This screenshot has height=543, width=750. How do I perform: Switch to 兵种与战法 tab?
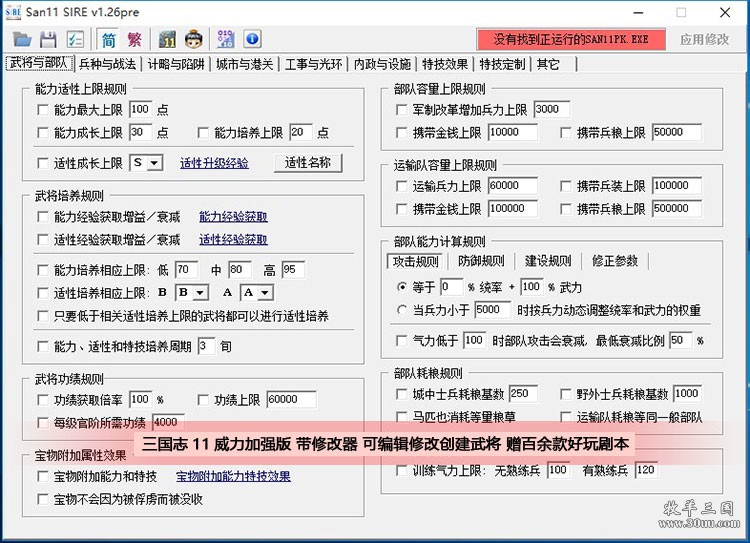coord(108,64)
